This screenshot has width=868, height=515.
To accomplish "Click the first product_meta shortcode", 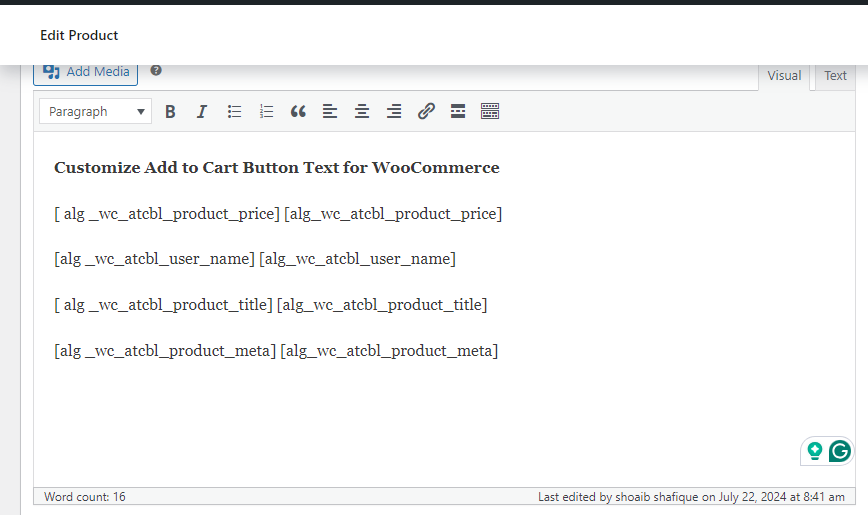I will click(x=165, y=351).
